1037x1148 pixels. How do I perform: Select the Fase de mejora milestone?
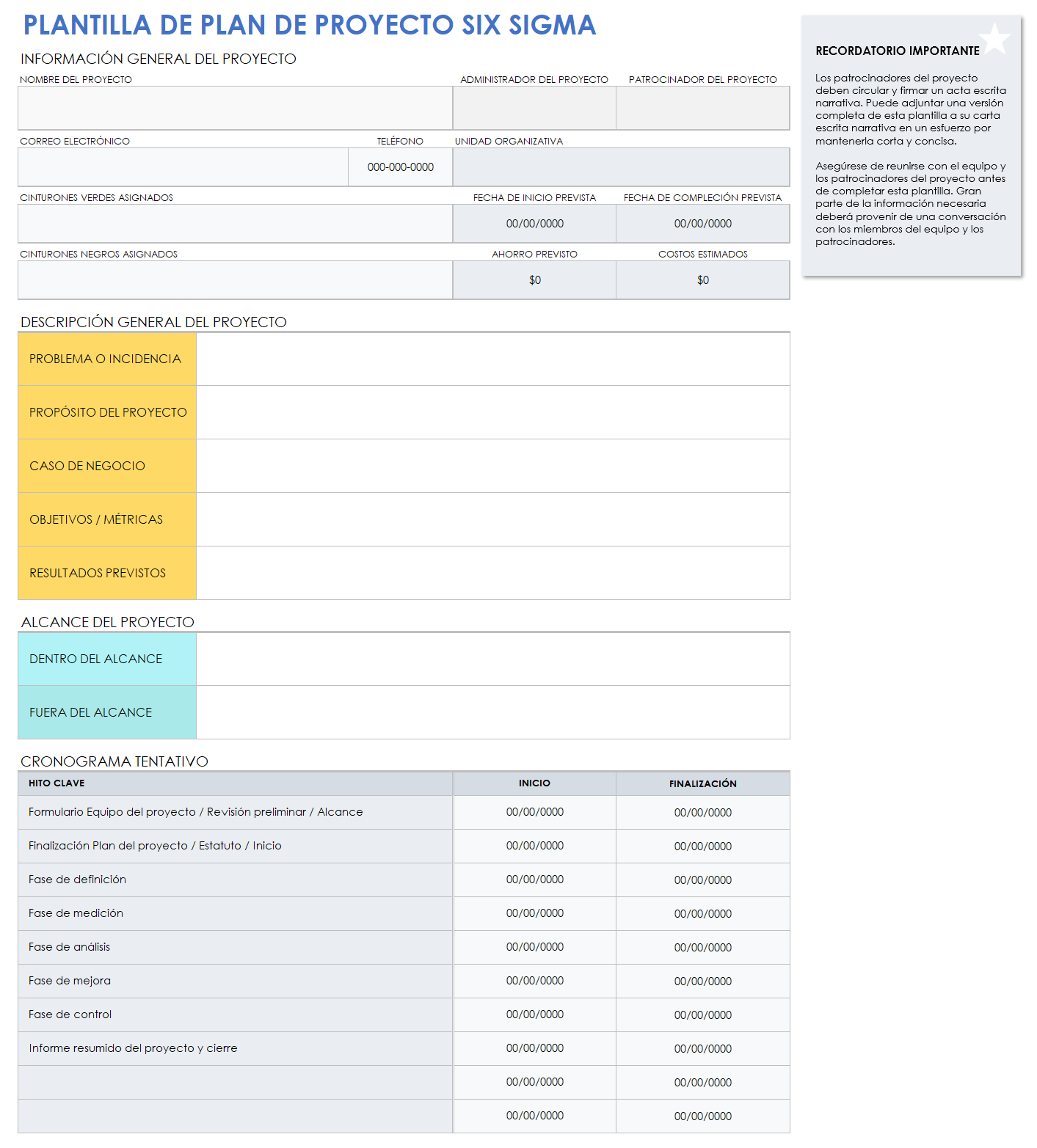(235, 981)
